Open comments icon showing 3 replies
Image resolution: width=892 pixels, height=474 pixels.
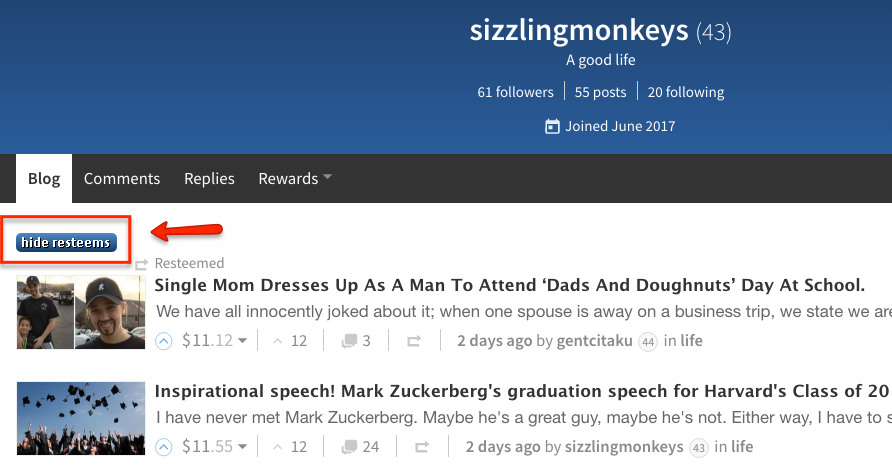(356, 341)
